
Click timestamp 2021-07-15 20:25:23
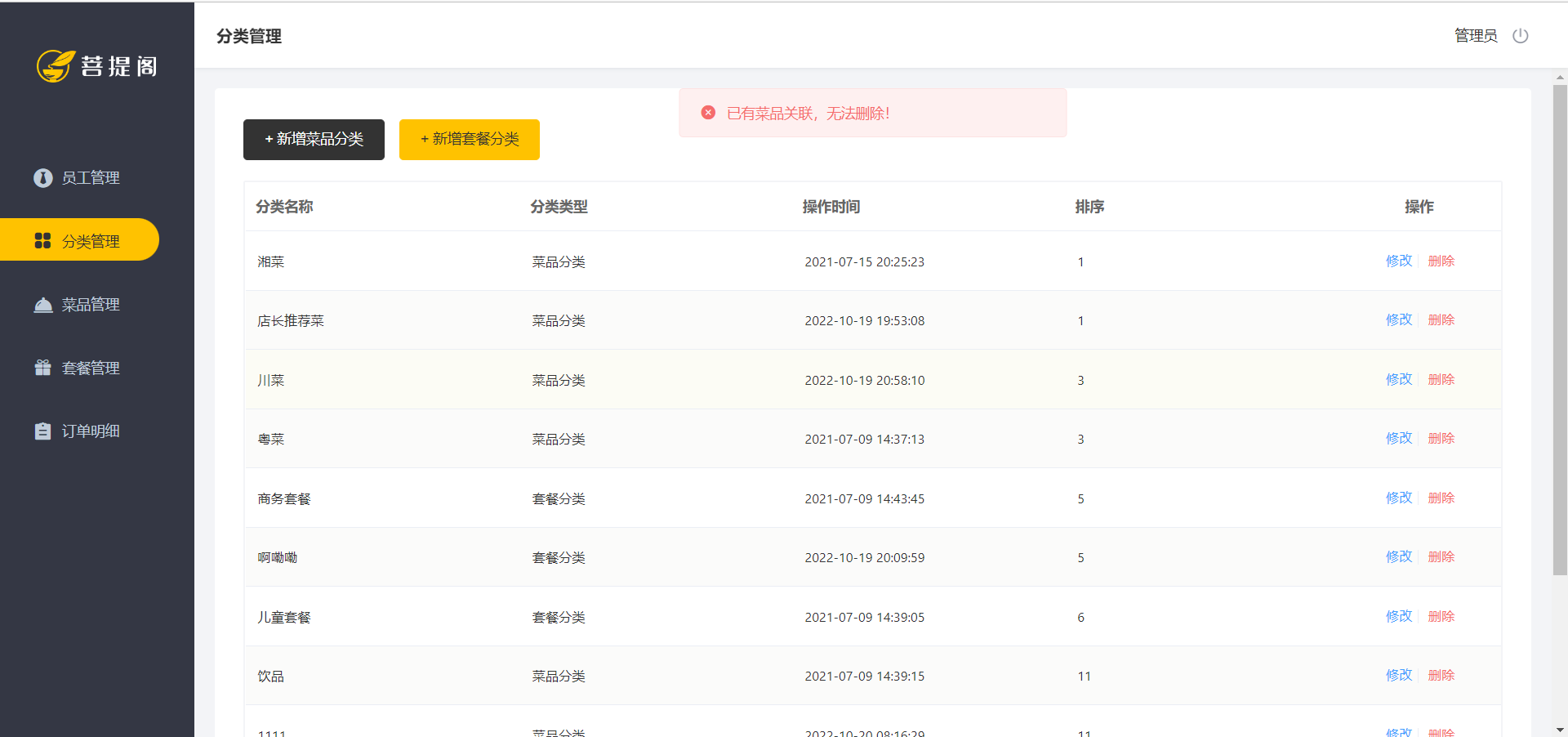pos(865,261)
